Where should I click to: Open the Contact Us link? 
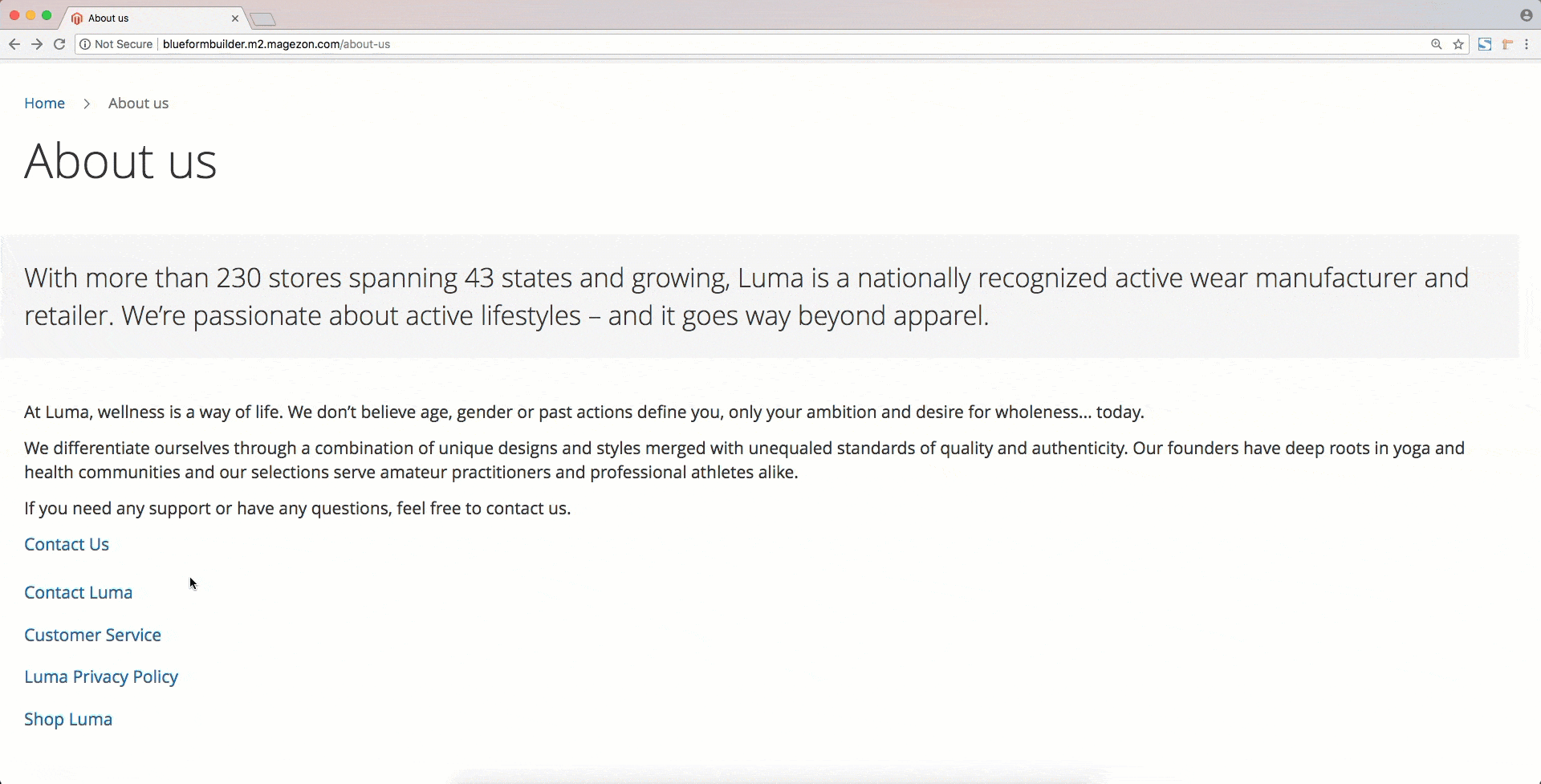67,544
